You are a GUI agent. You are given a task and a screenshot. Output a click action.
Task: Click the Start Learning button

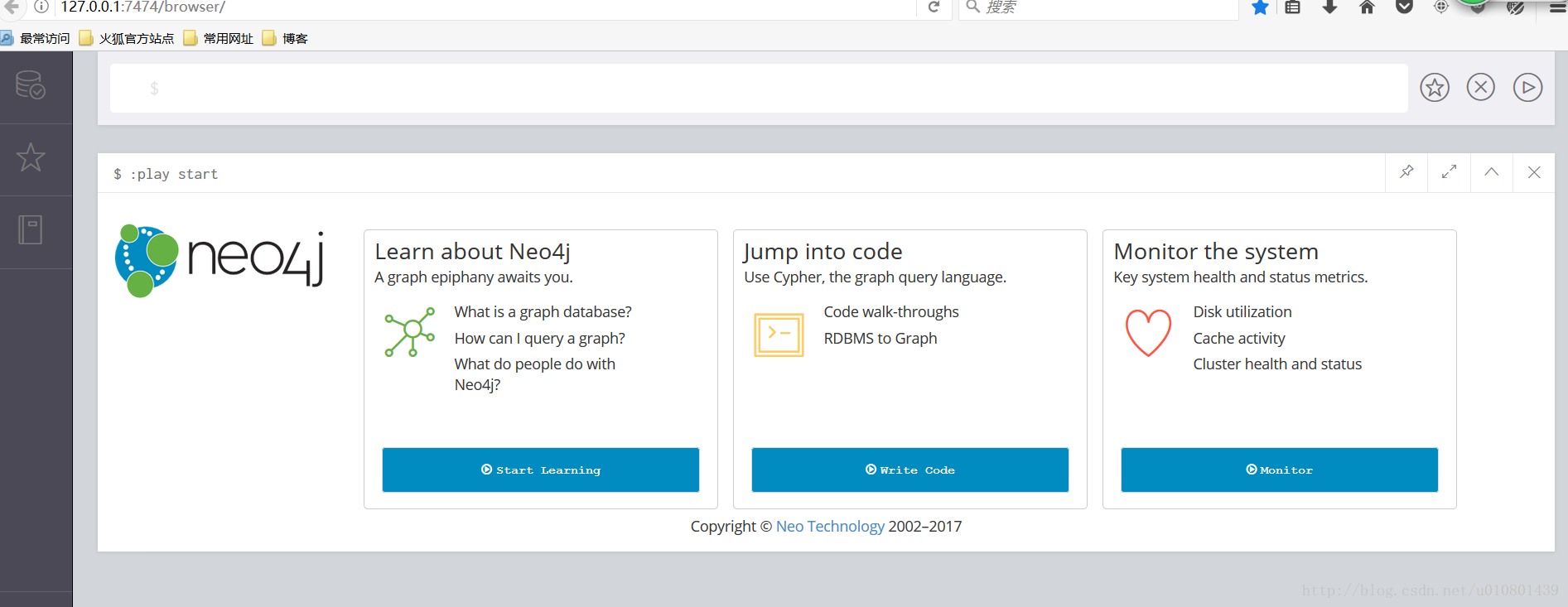coord(541,470)
